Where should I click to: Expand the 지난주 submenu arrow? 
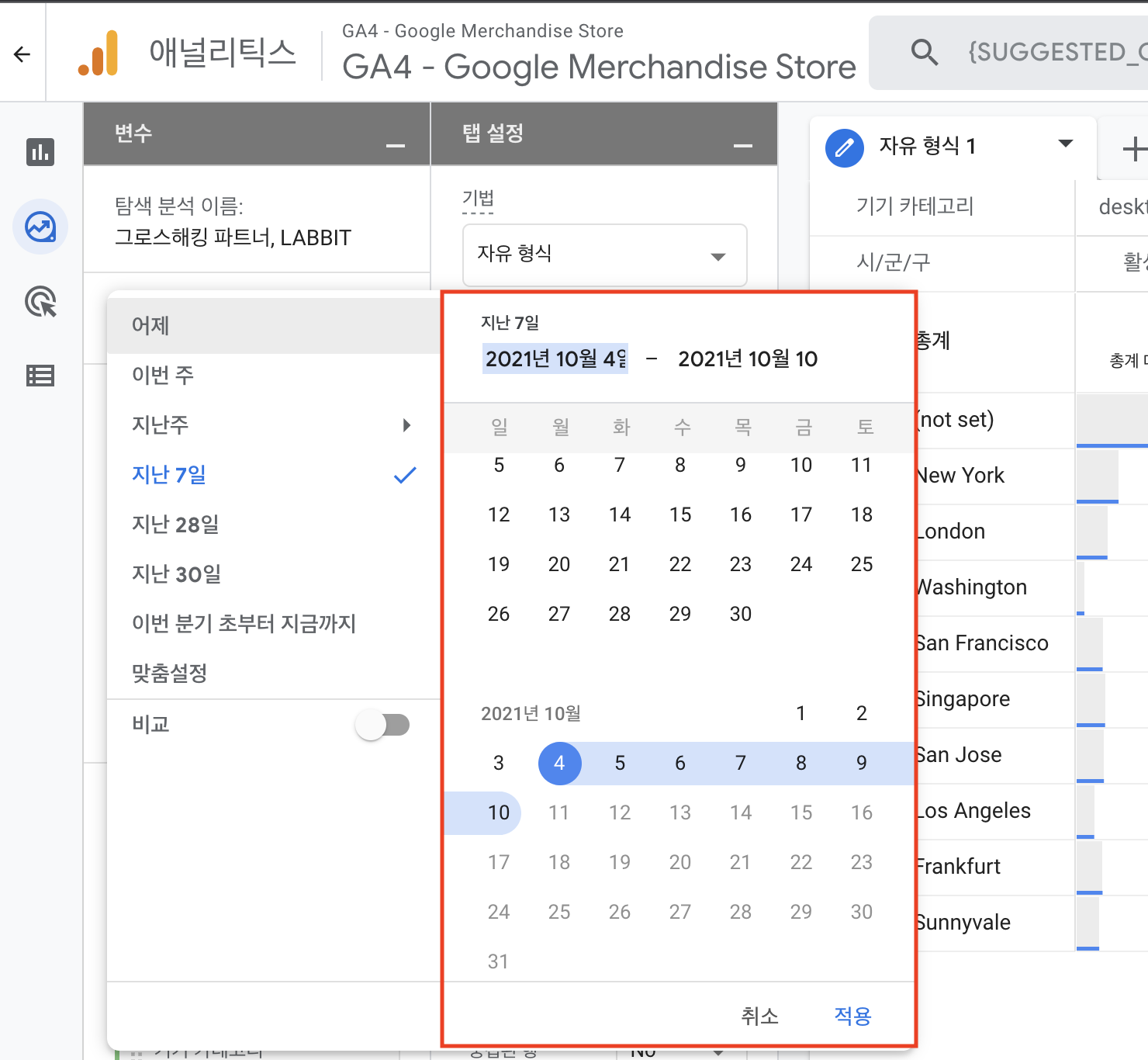tap(406, 425)
